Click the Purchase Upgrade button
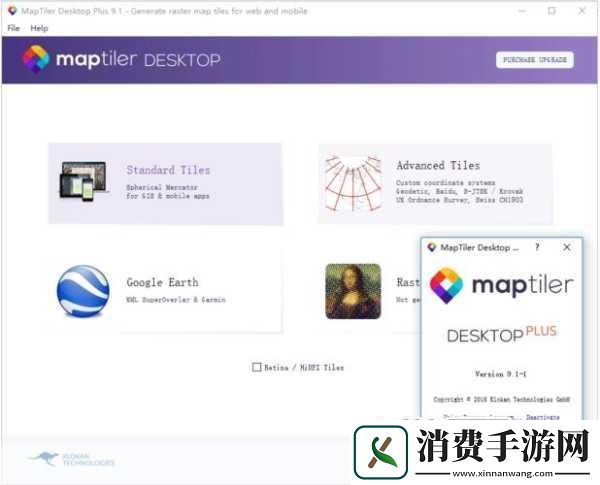Screen dimensions: 600x485 coord(535,60)
